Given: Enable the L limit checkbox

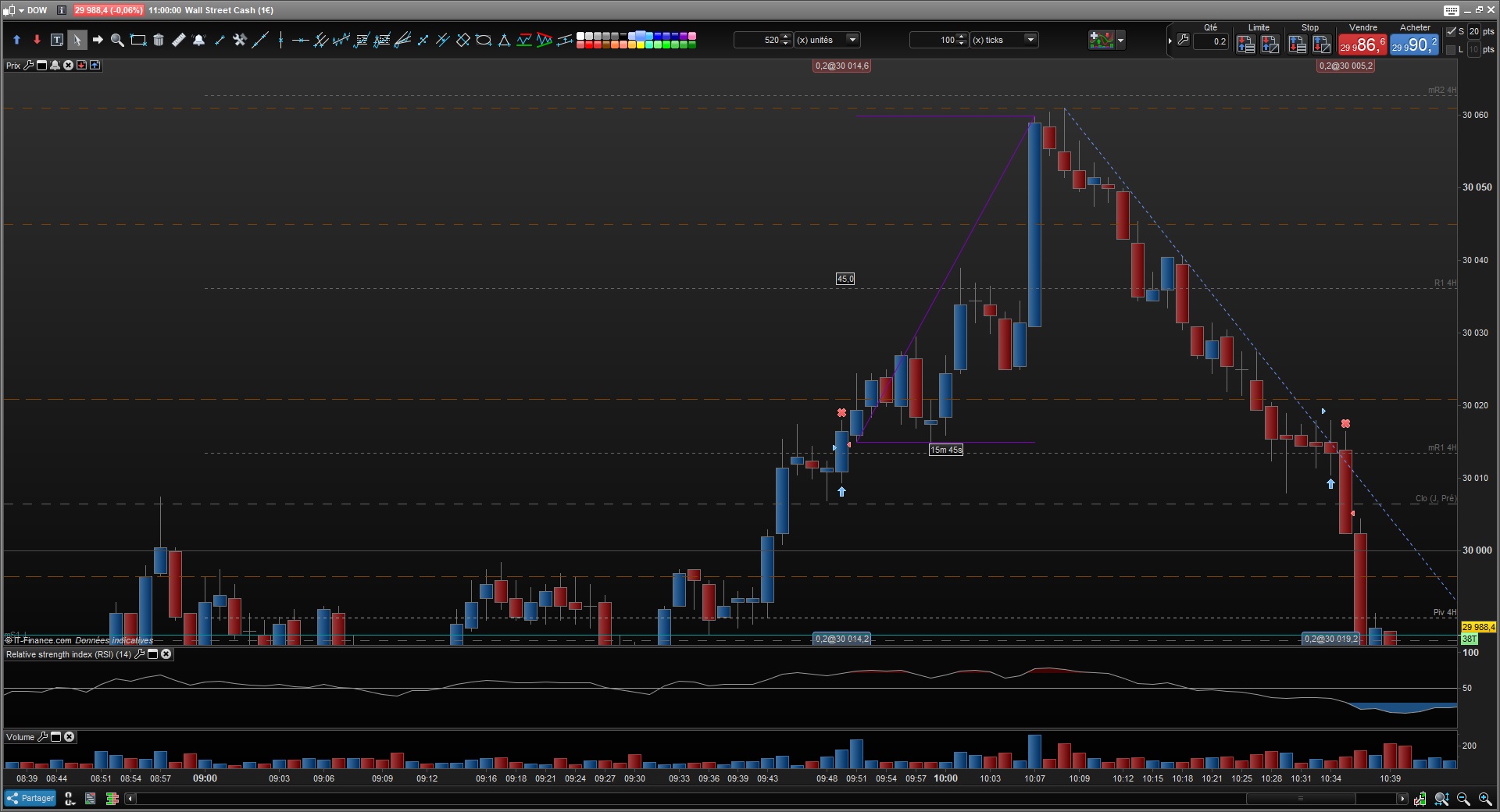Looking at the screenshot, I should (x=1451, y=49).
